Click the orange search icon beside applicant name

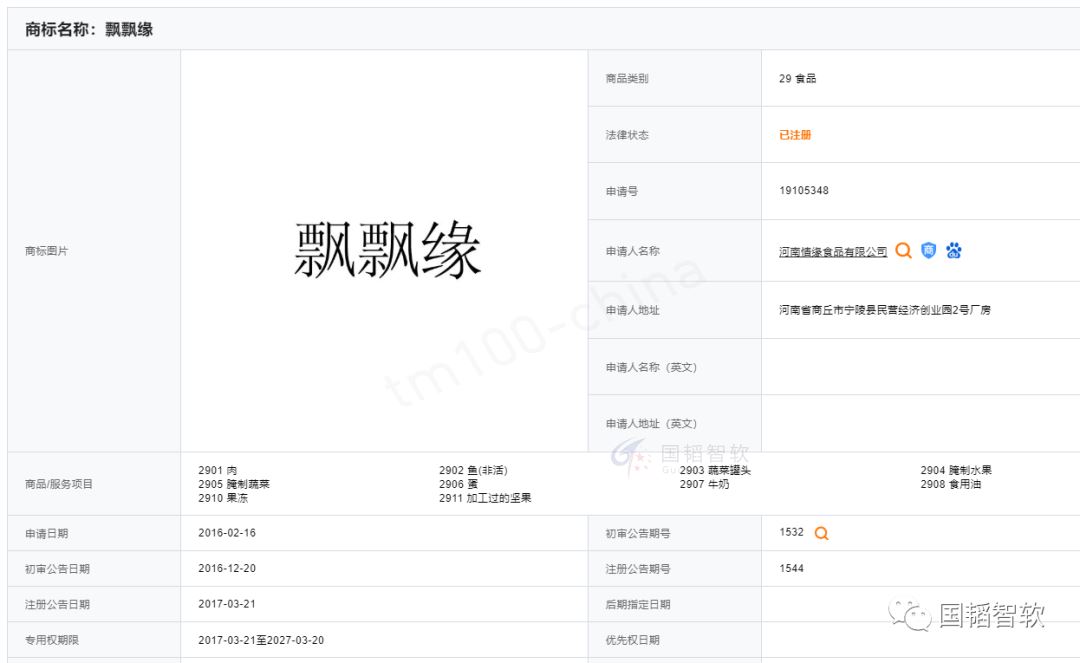pos(903,251)
